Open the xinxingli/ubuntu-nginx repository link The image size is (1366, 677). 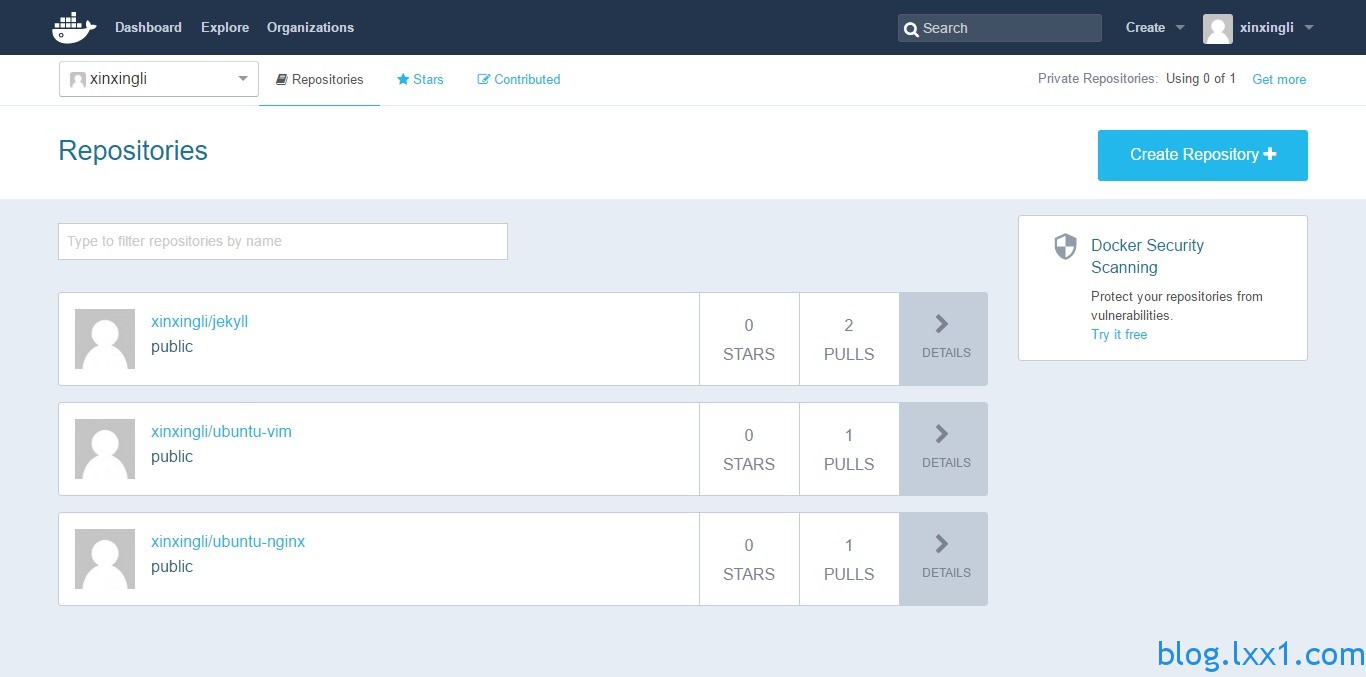228,542
